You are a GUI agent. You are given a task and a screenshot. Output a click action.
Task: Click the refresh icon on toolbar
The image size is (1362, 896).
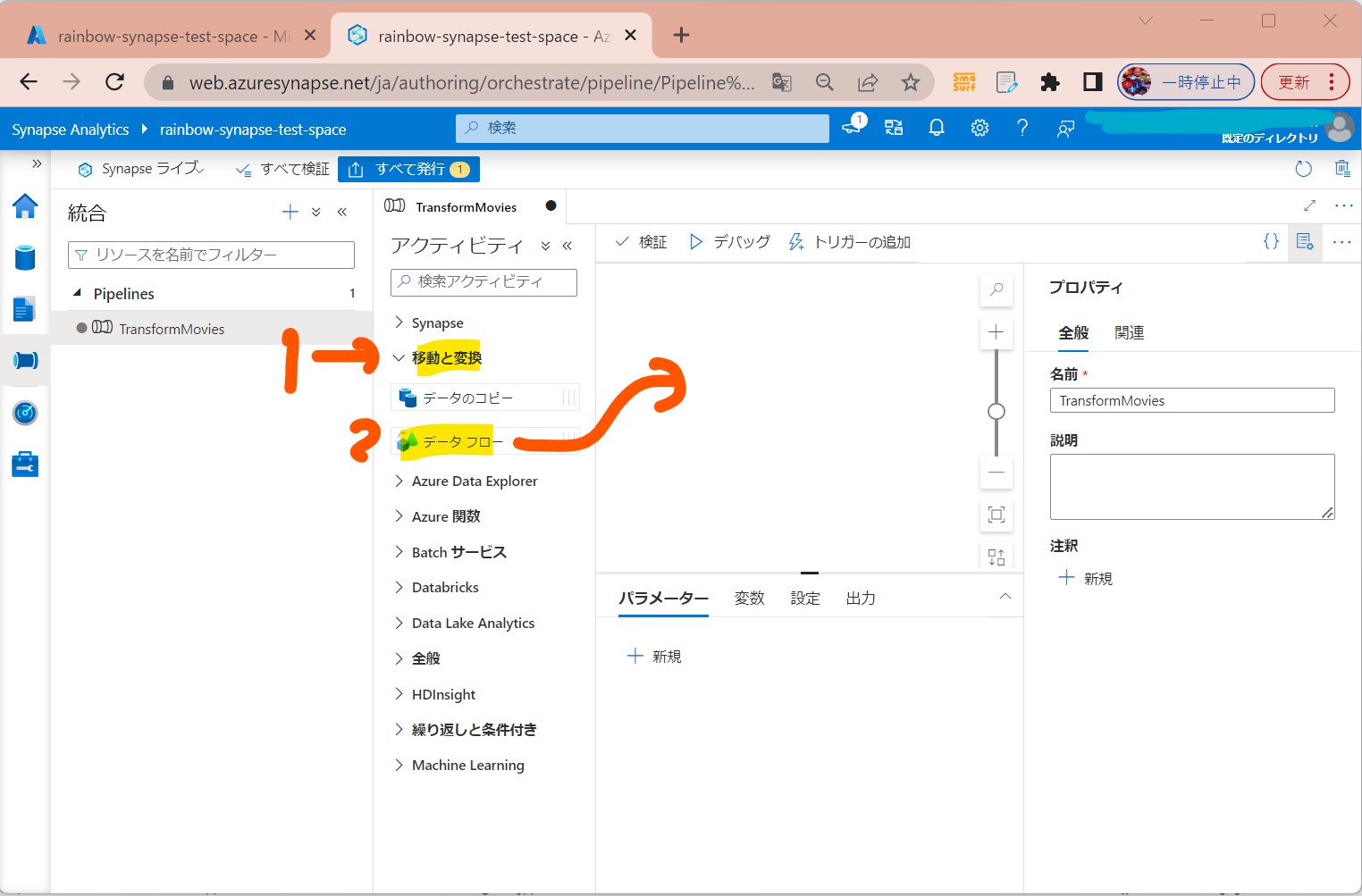click(1304, 169)
